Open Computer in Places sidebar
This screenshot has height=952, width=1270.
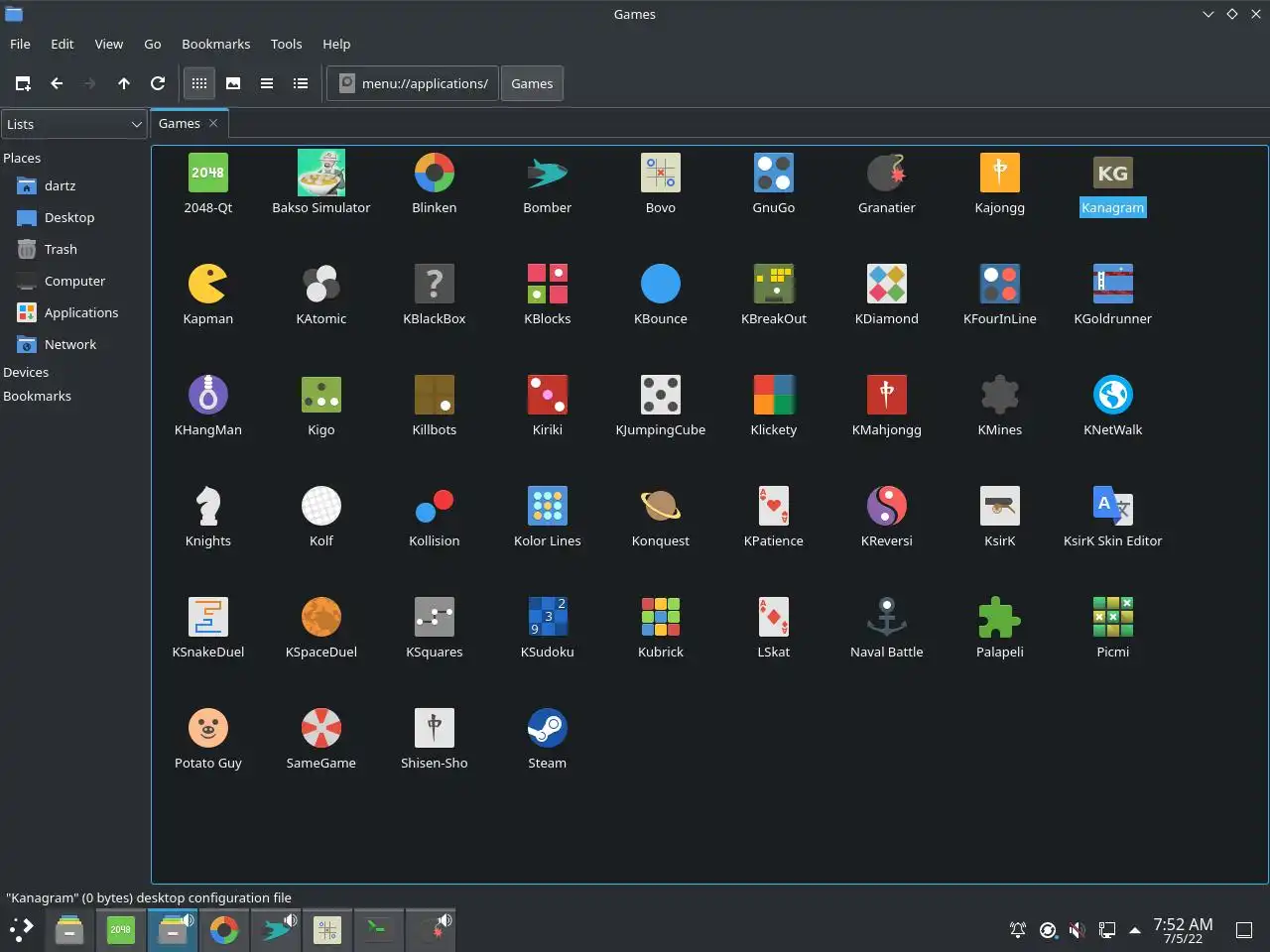pos(74,281)
